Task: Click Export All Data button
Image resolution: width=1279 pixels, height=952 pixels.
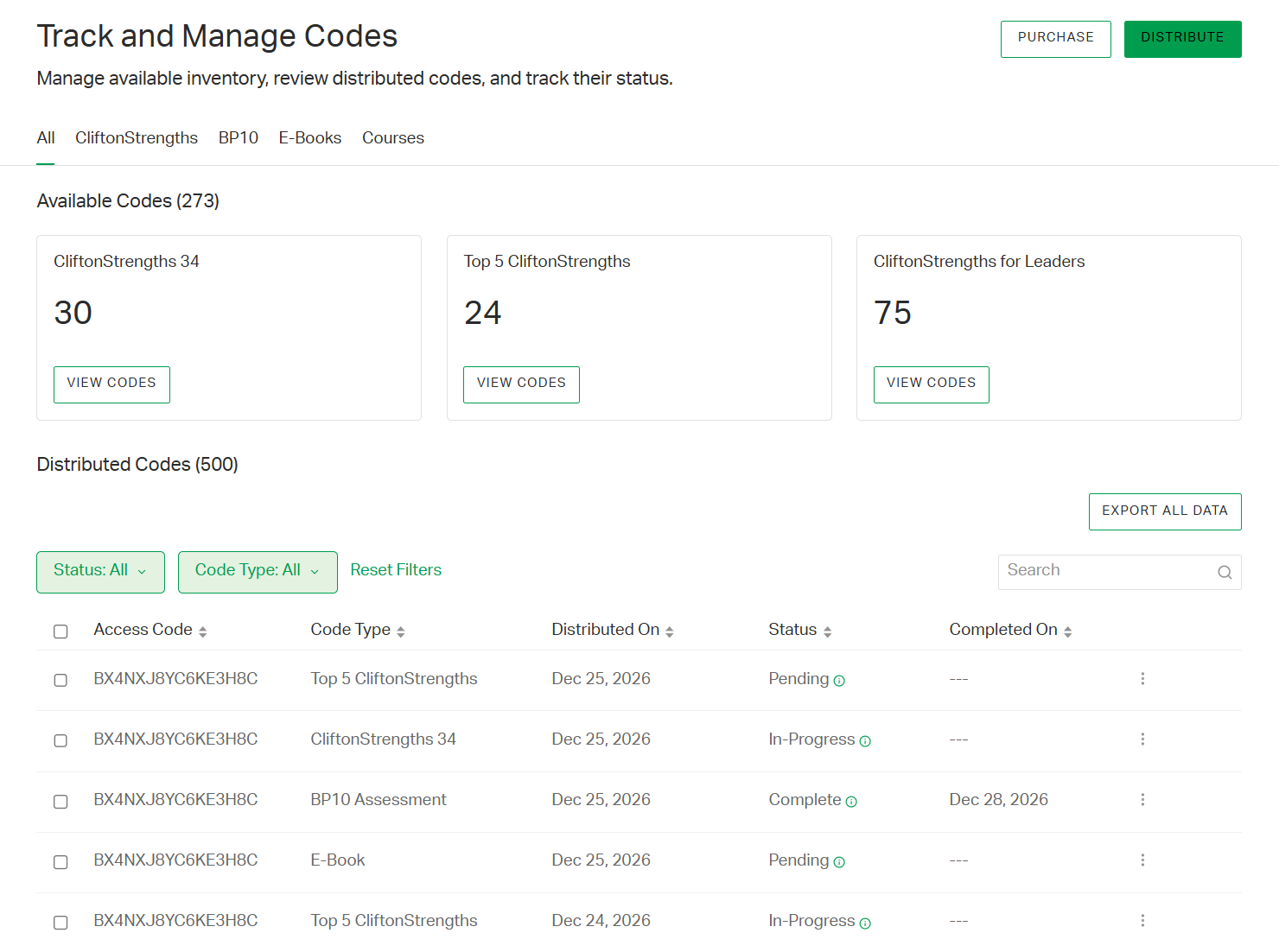Action: pos(1165,511)
